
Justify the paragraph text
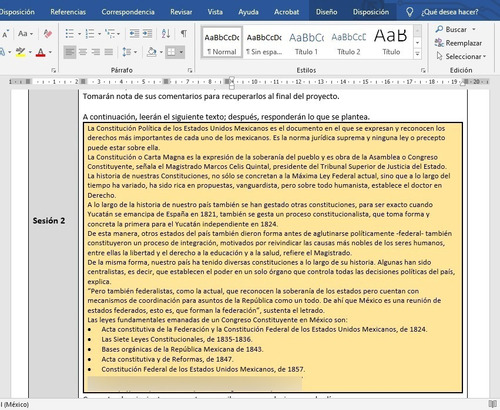point(109,52)
